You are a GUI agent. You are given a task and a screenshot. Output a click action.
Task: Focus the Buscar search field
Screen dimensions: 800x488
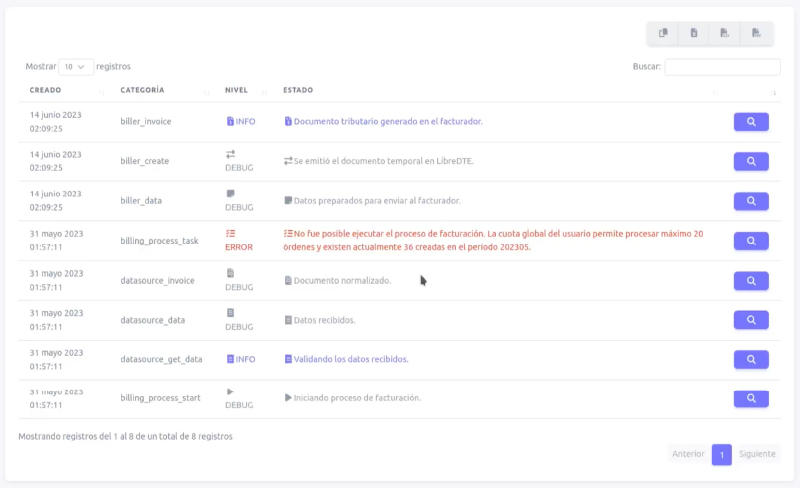click(x=722, y=67)
